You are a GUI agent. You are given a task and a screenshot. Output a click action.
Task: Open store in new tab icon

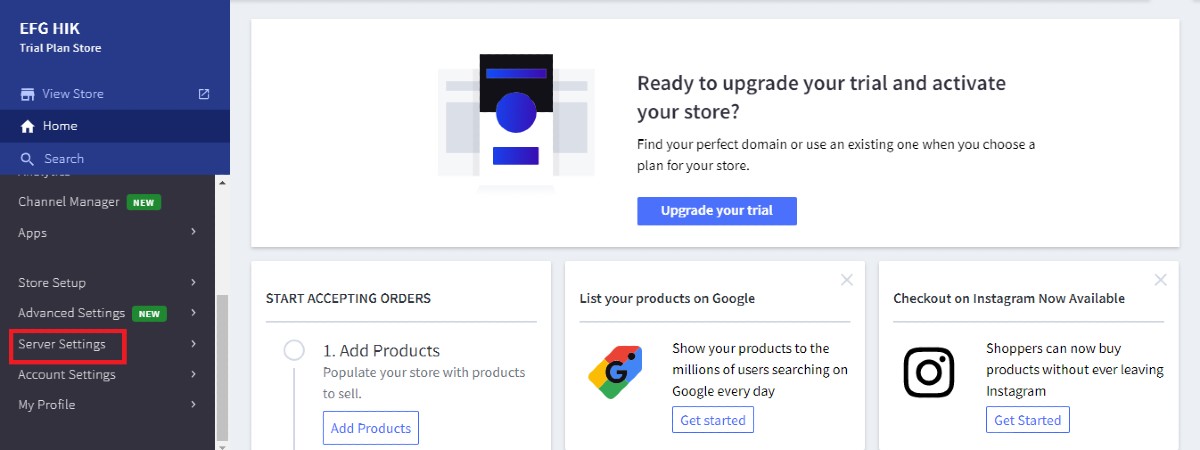tap(204, 94)
